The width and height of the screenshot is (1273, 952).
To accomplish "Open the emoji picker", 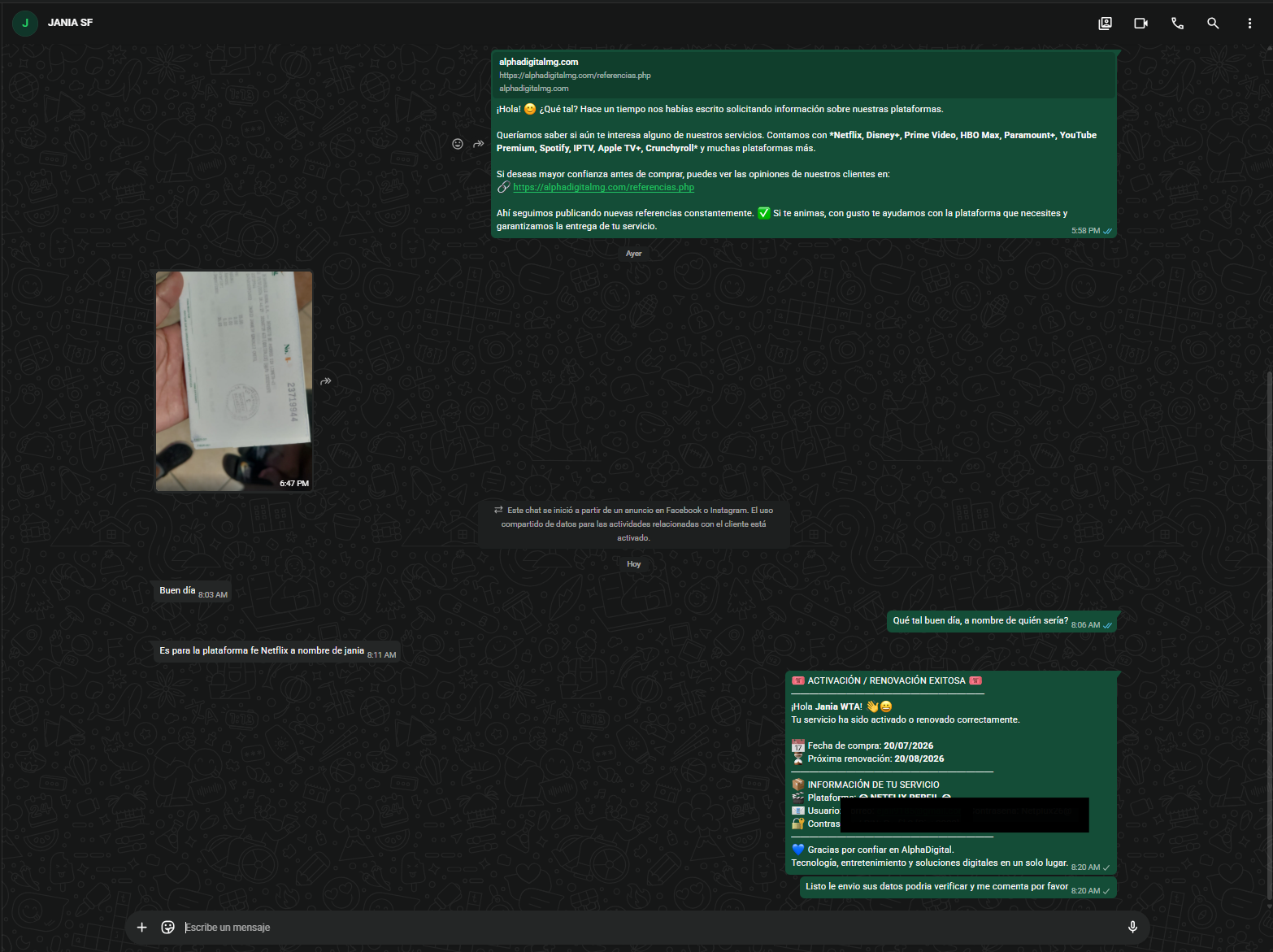I will pos(168,927).
